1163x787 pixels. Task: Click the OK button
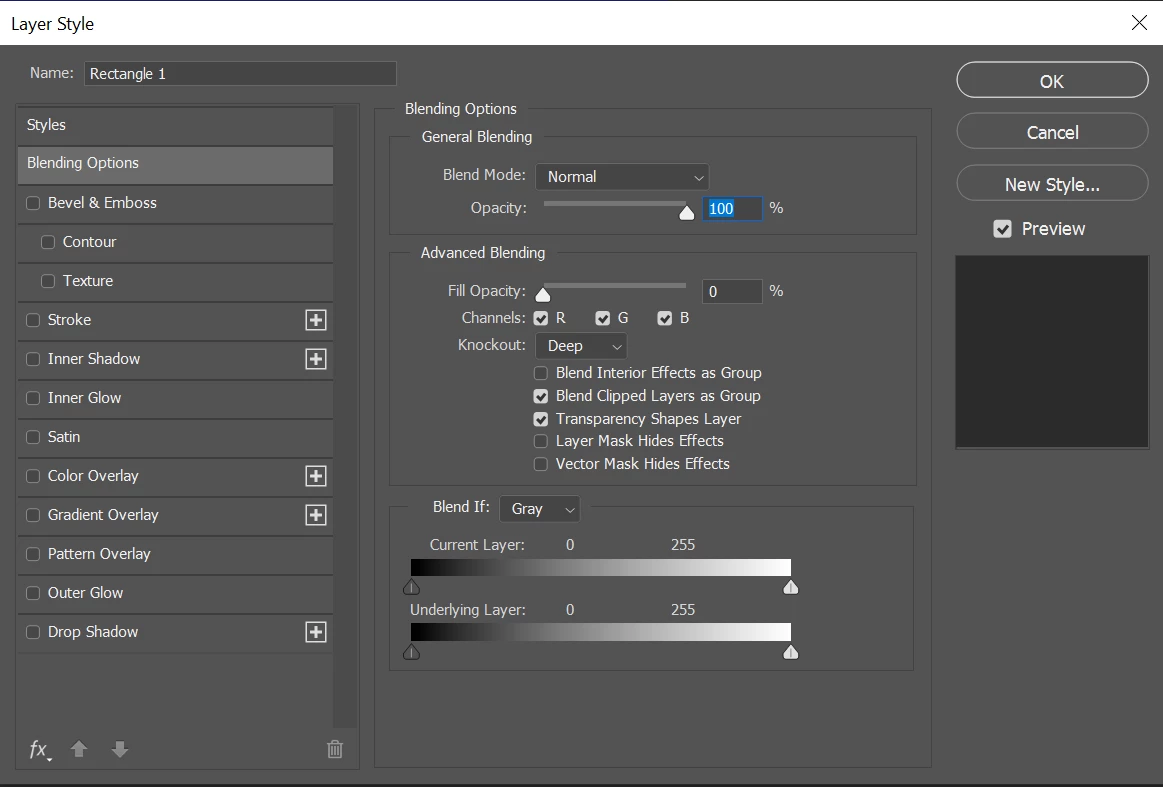[x=1052, y=80]
